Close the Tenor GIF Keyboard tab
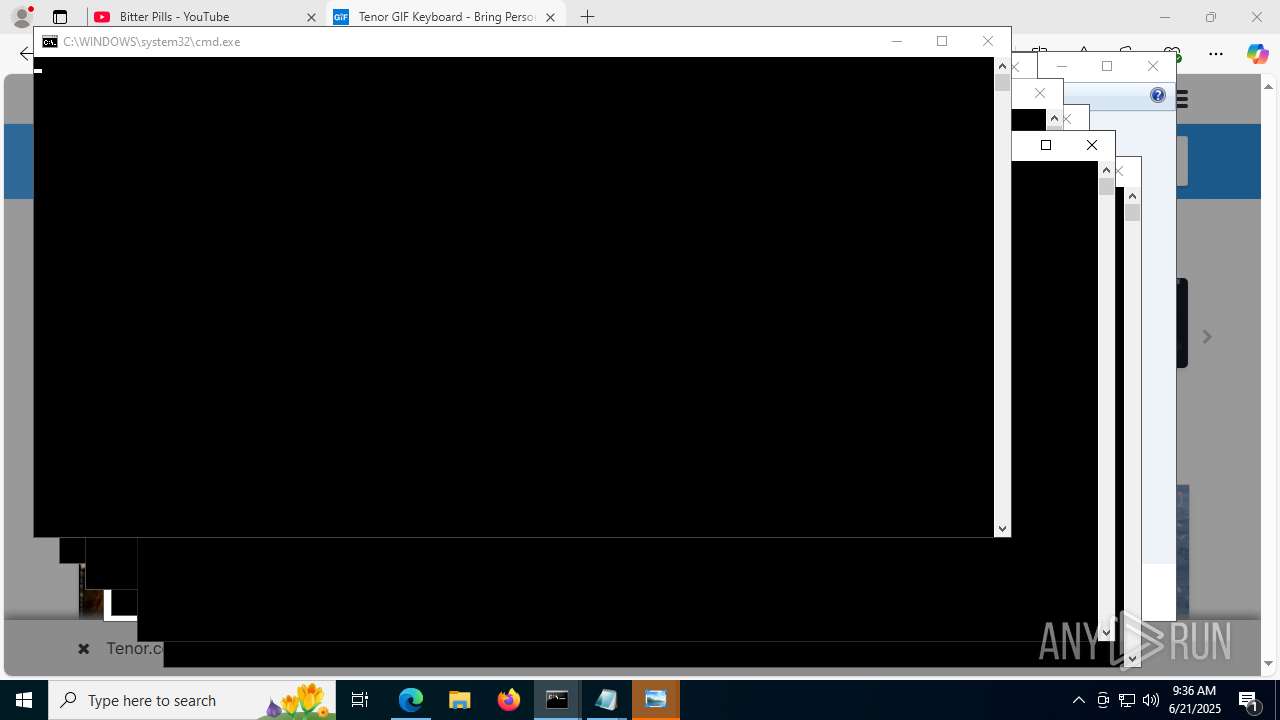Viewport: 1280px width, 720px height. tap(550, 17)
